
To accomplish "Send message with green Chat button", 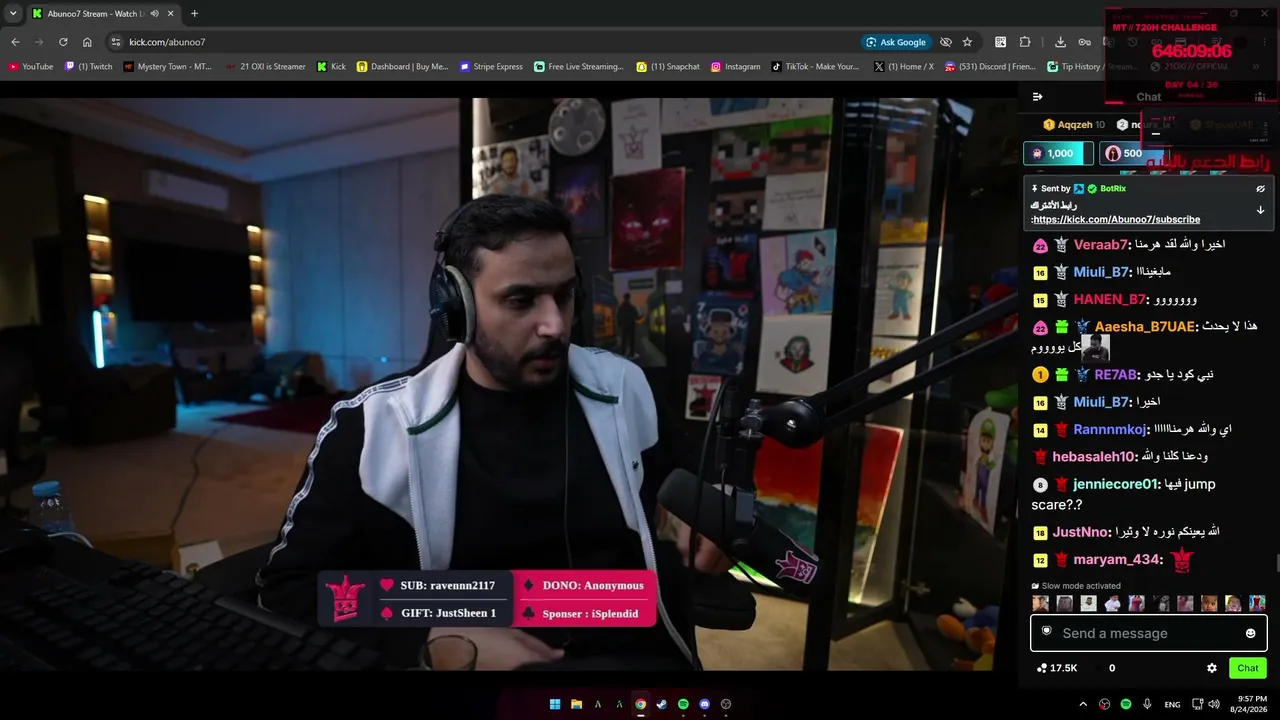I will [1248, 668].
